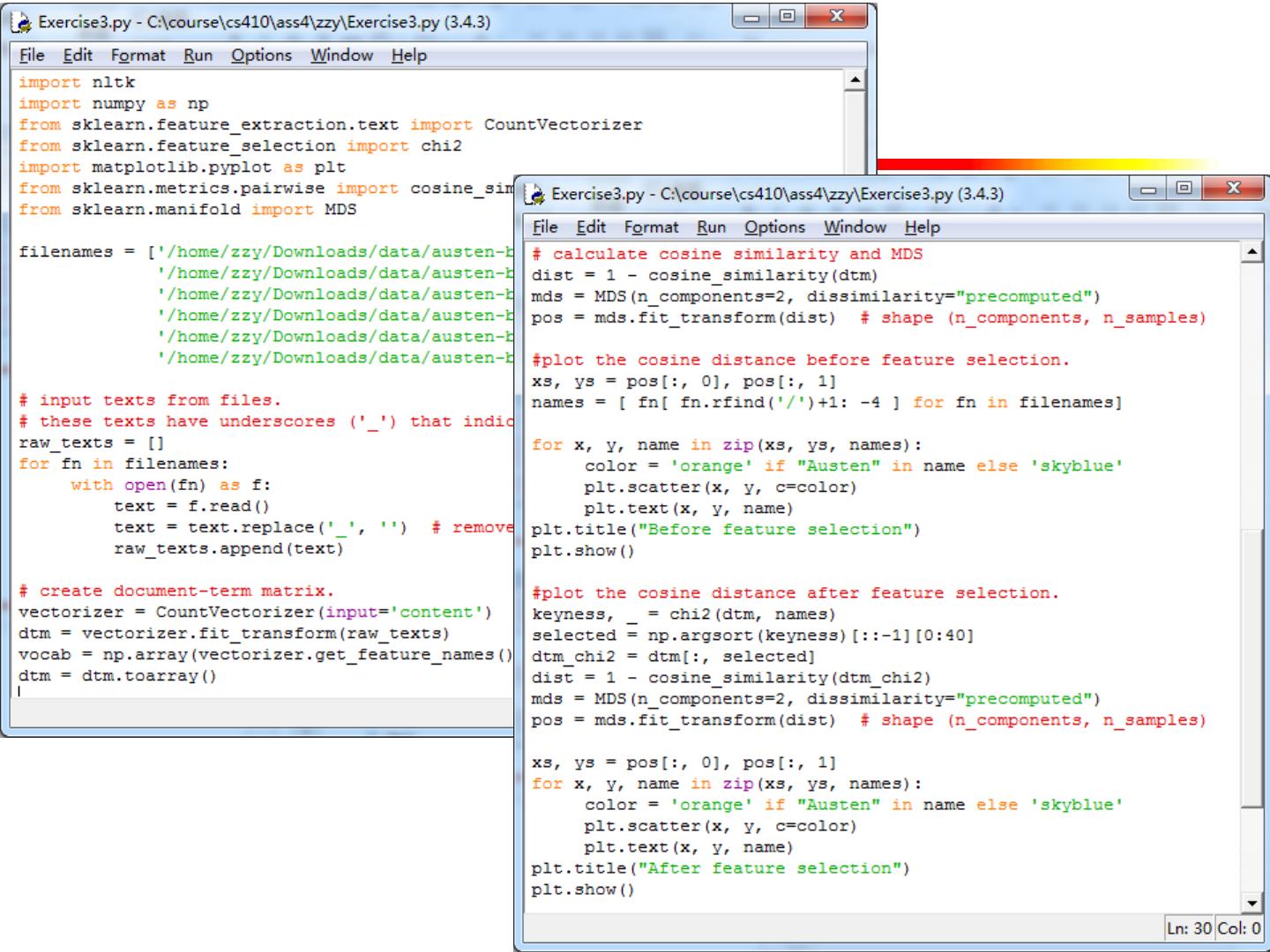1270x952 pixels.
Task: Open the Options menu in the front window
Action: 774,227
